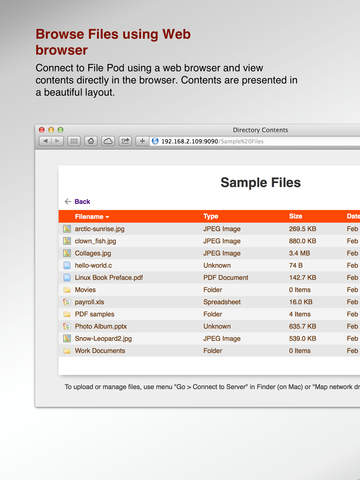Open the iCloud tabs cloud icon
Viewport: 360px width, 480px height.
point(108,141)
